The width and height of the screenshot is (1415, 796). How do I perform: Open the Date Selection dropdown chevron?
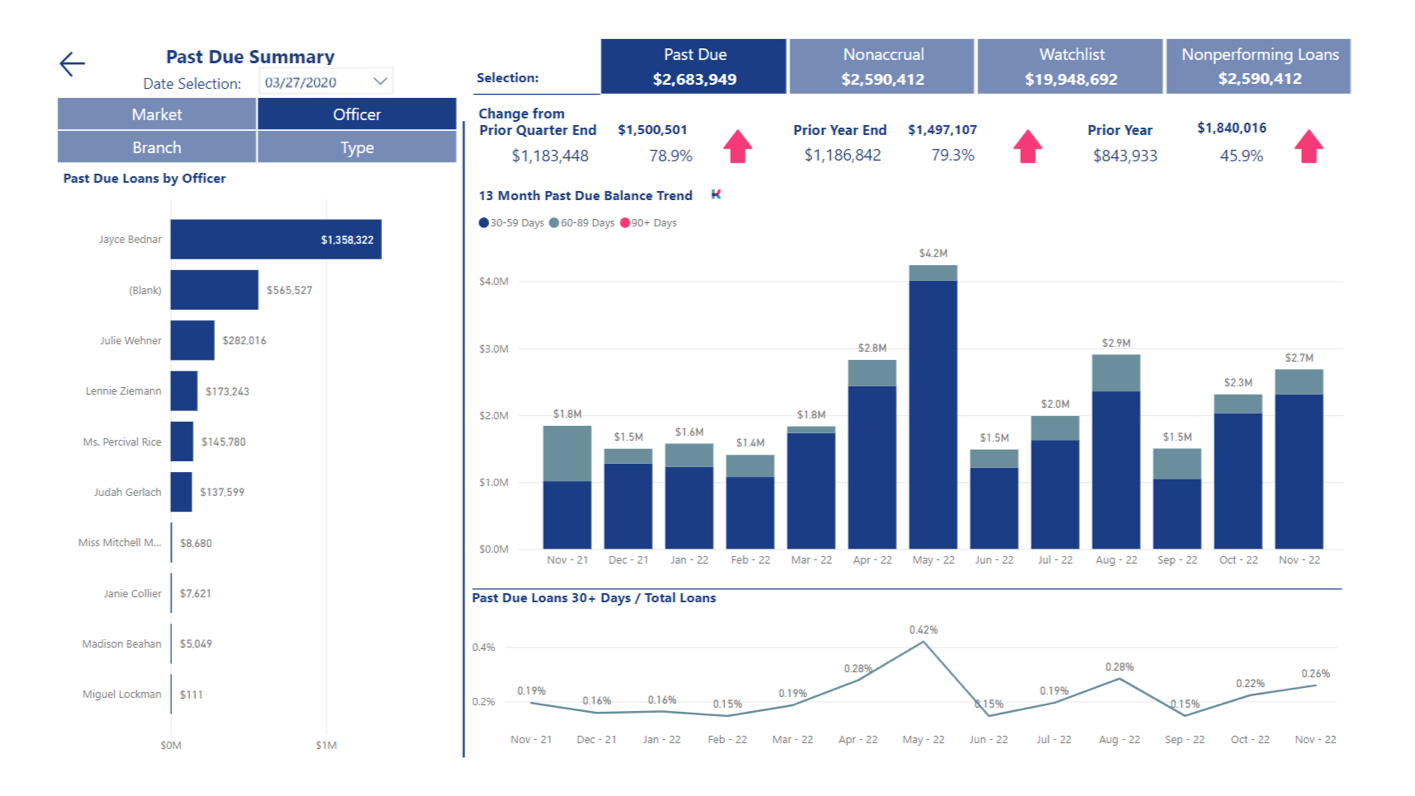coord(380,82)
